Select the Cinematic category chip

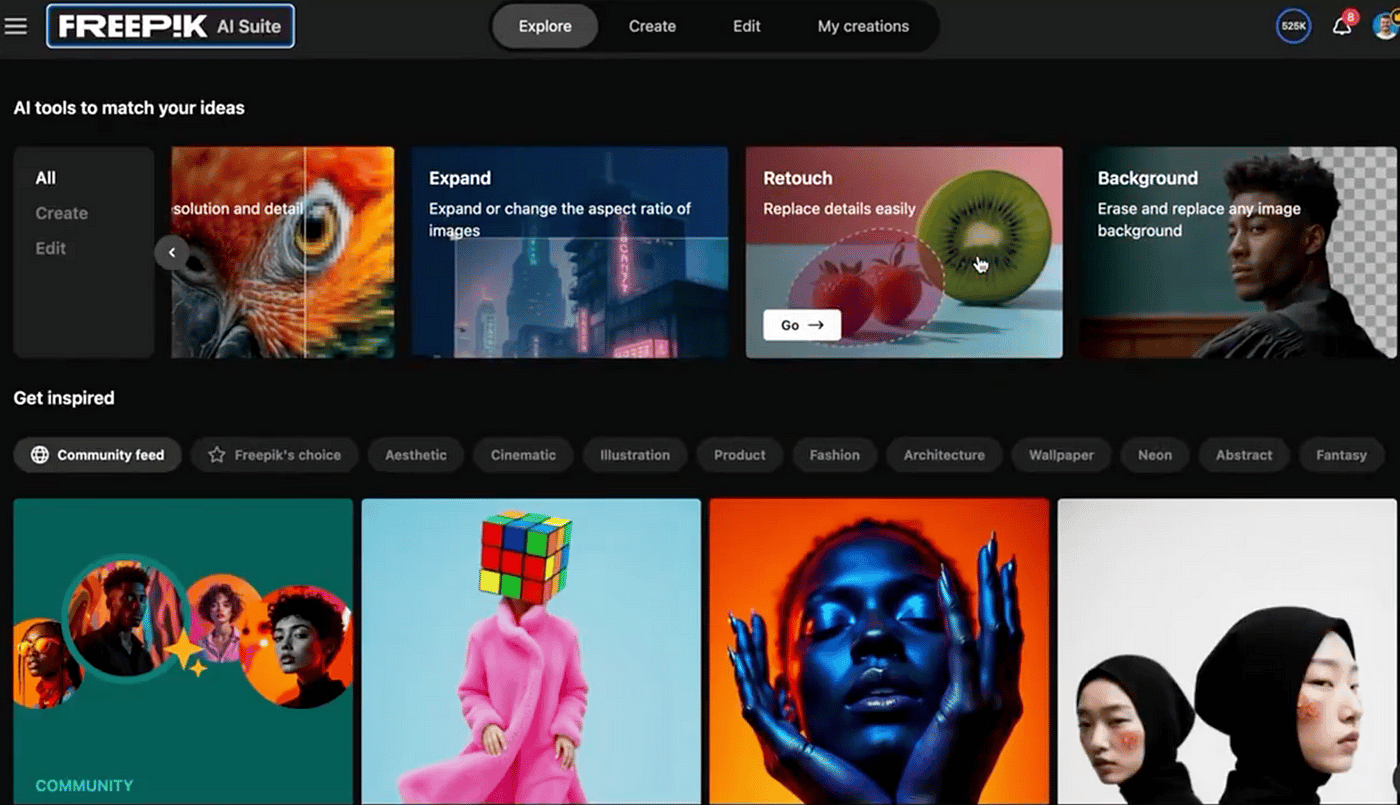click(523, 455)
